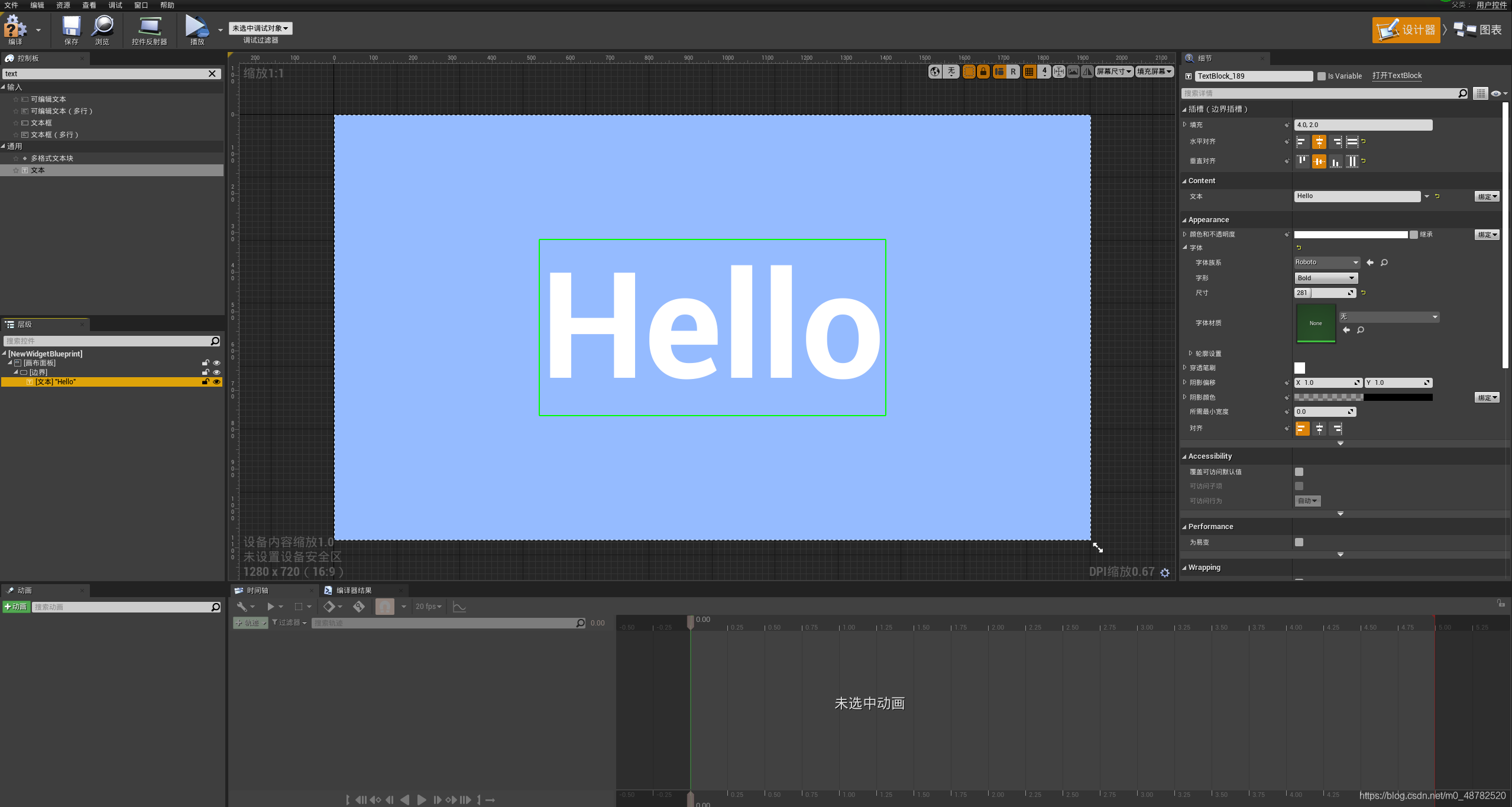This screenshot has height=807, width=1512.
Task: Click the color and opacity white swatch
Action: (x=1351, y=235)
